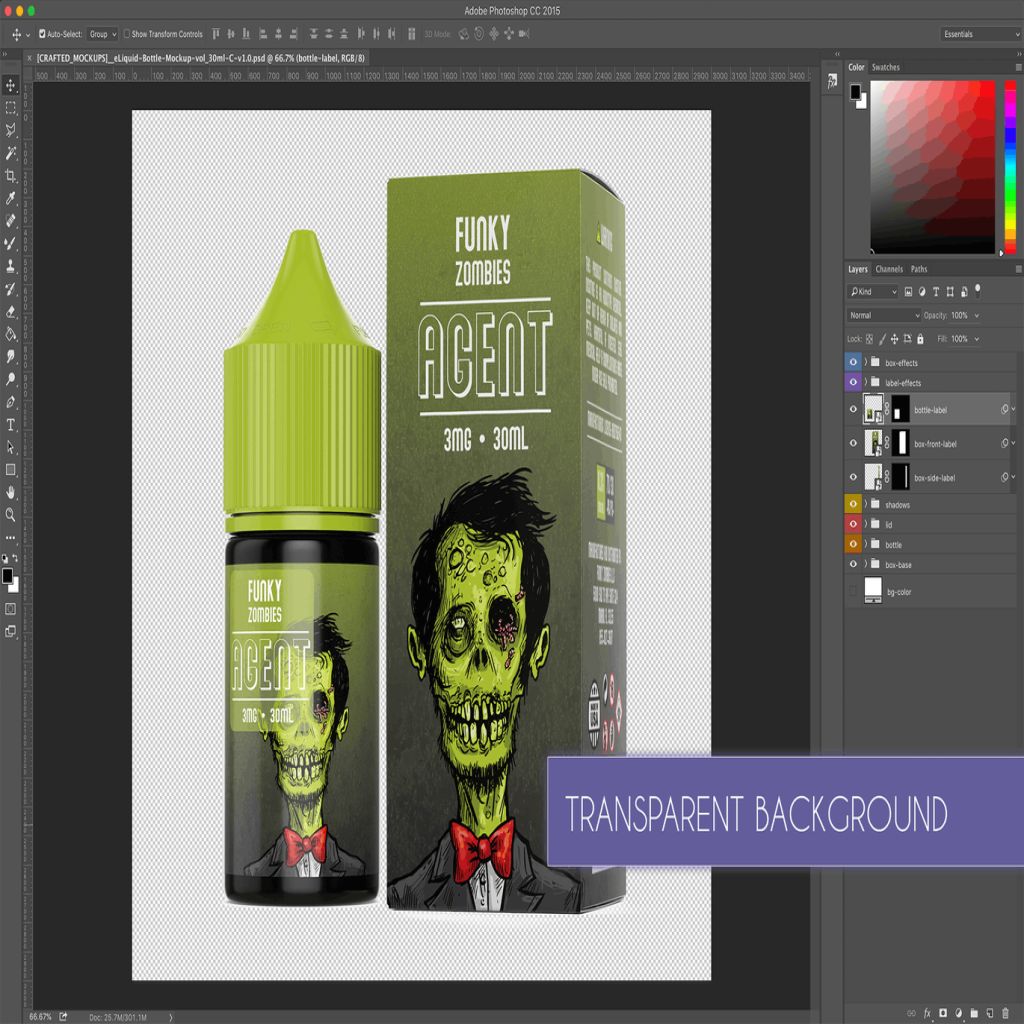Select the Eraser tool
The height and width of the screenshot is (1024, 1024).
[11, 311]
